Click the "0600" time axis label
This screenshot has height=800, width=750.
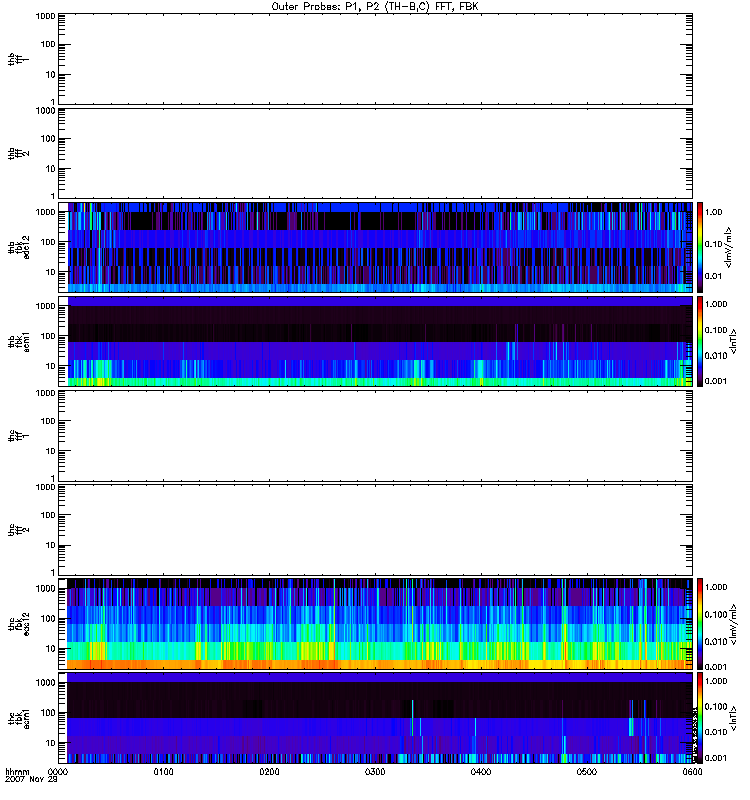point(692,772)
